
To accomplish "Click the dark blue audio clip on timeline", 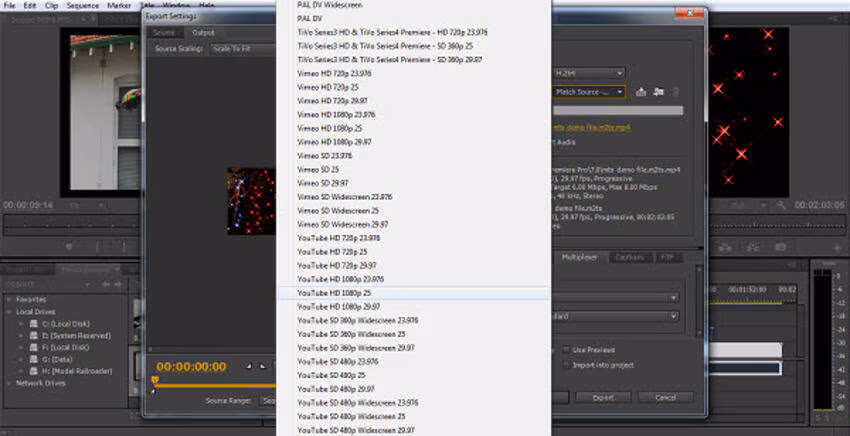I will click(745, 368).
